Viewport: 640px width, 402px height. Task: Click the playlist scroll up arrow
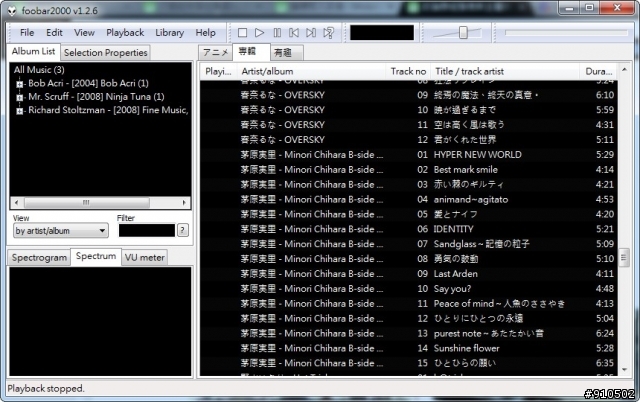(x=624, y=70)
